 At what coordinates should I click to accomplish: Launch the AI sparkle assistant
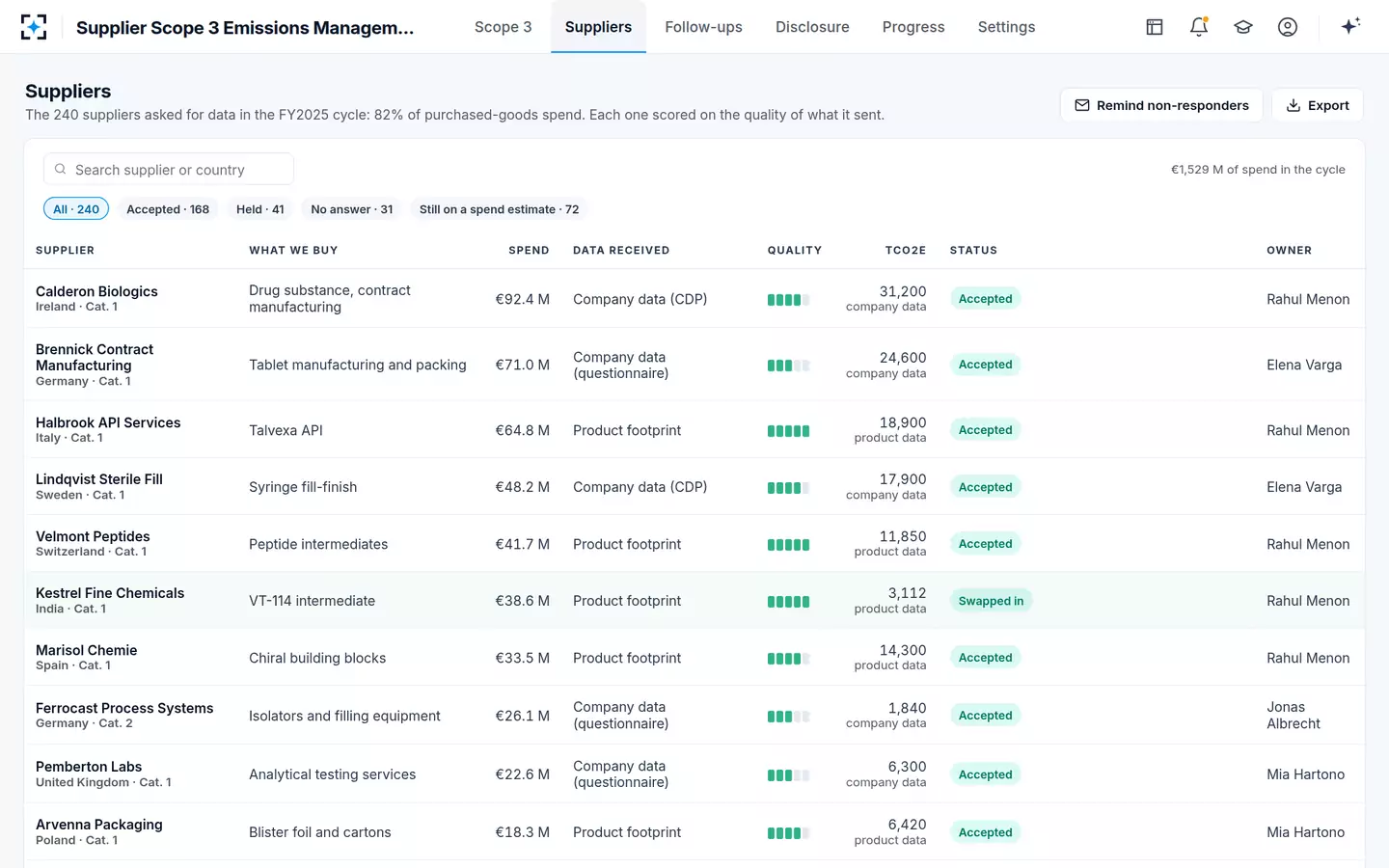coord(1350,26)
